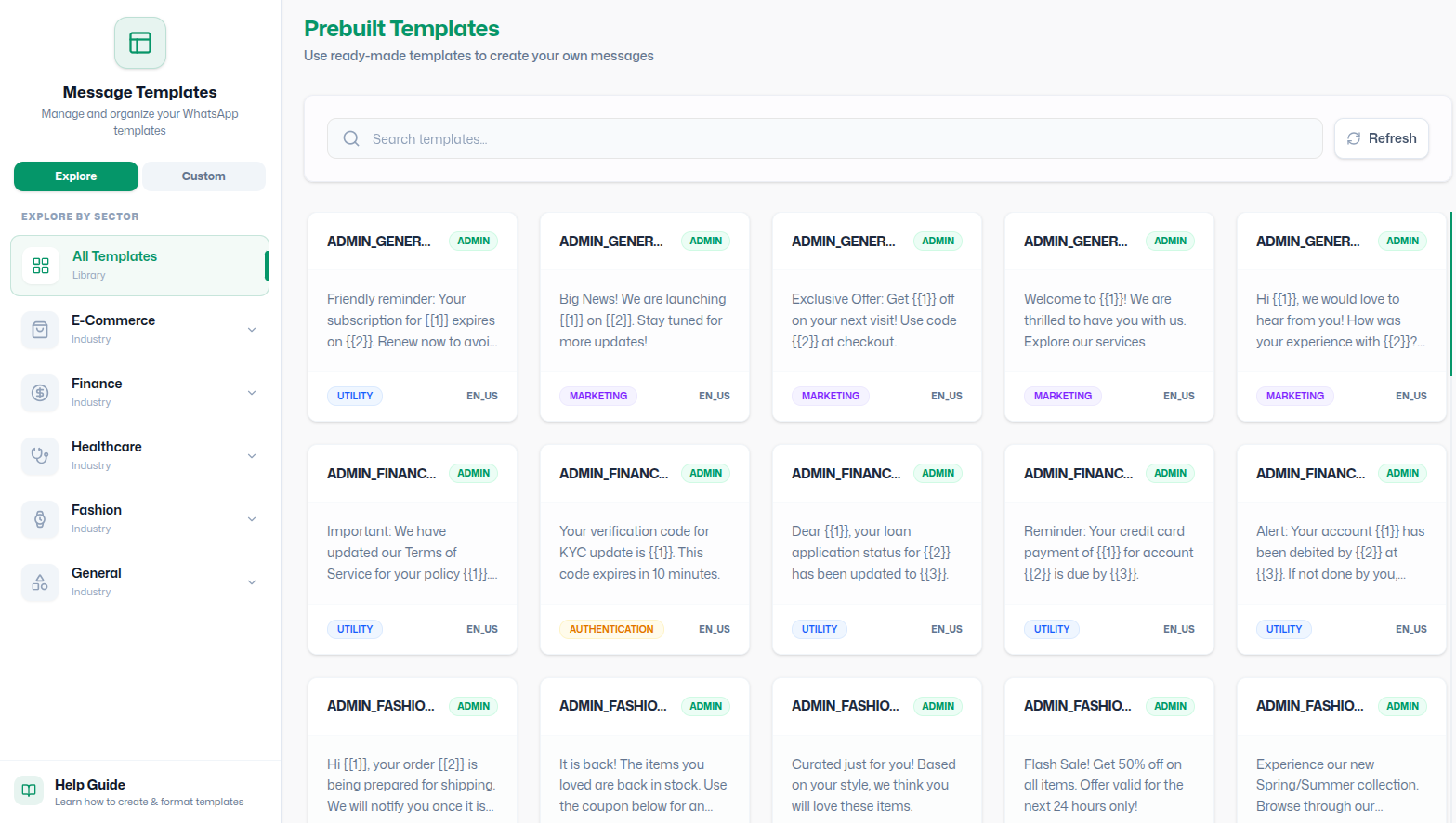Click the E-Commerce shopping bag icon
The height and width of the screenshot is (823, 1456).
click(40, 330)
